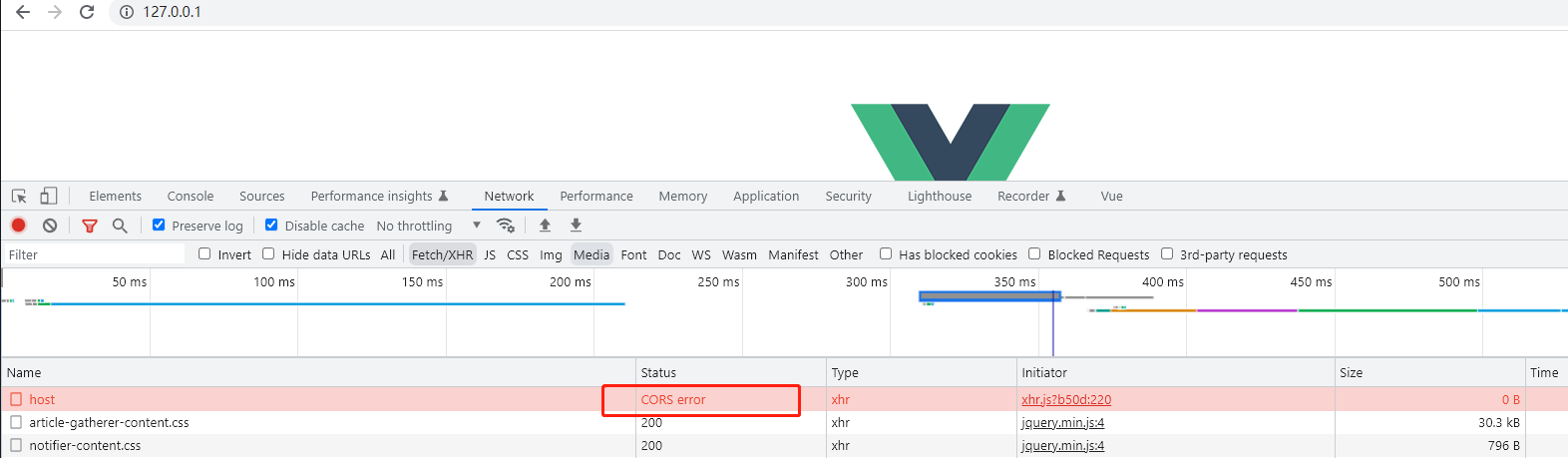
Task: Filter by Fetch/XHR requests
Action: pyautogui.click(x=442, y=254)
